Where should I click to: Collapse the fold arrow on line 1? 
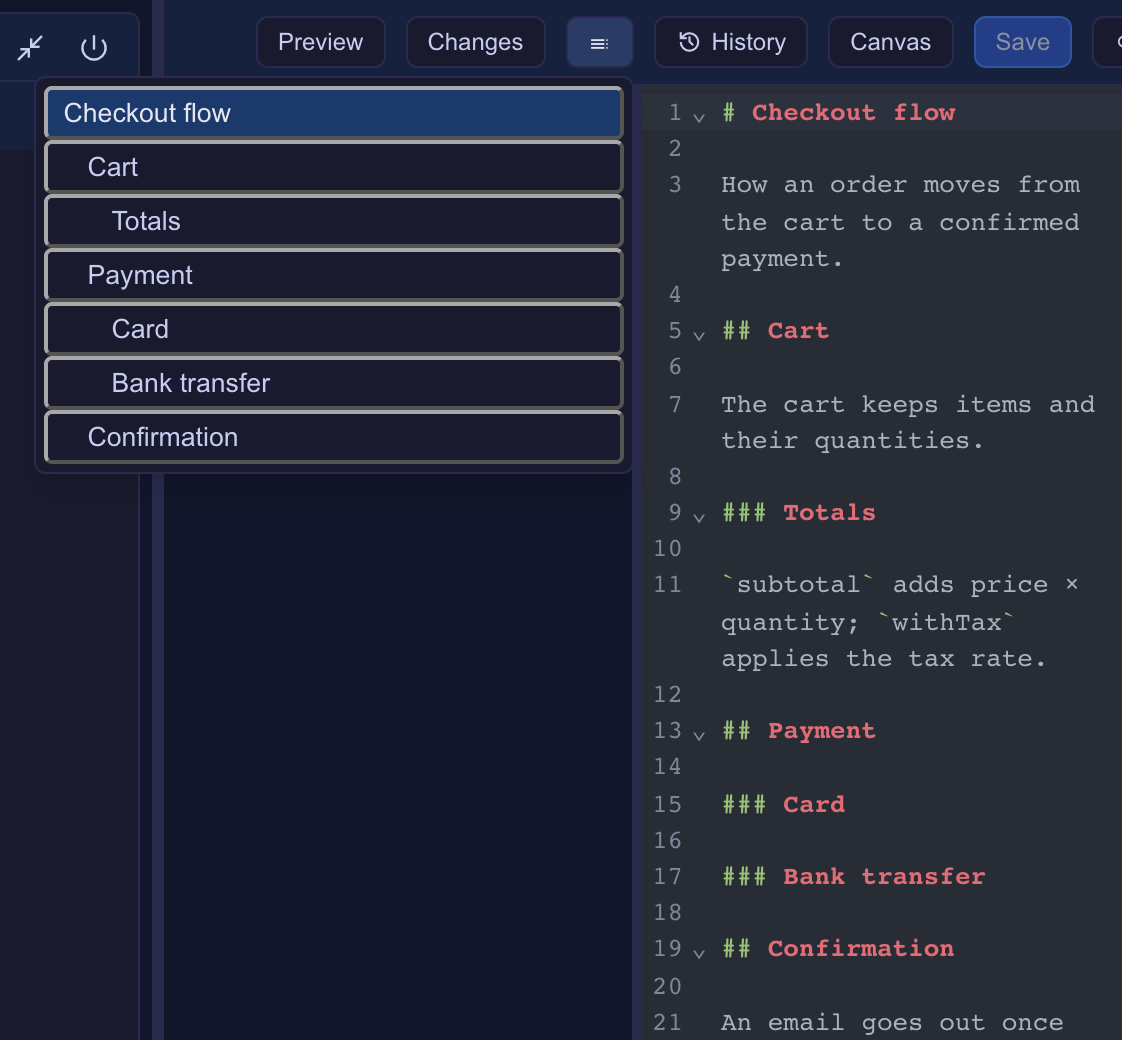pyautogui.click(x=699, y=117)
